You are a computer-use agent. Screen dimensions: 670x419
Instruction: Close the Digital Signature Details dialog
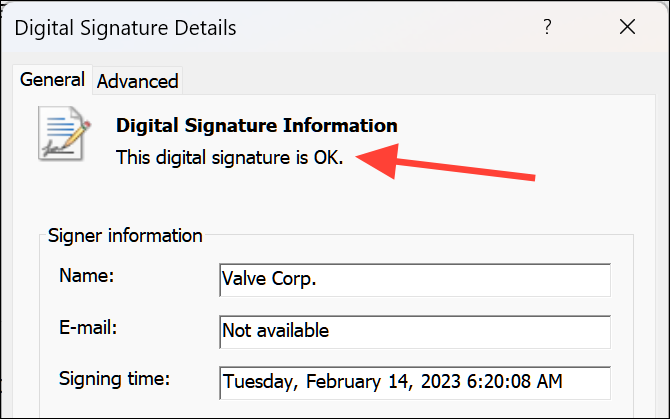[627, 27]
